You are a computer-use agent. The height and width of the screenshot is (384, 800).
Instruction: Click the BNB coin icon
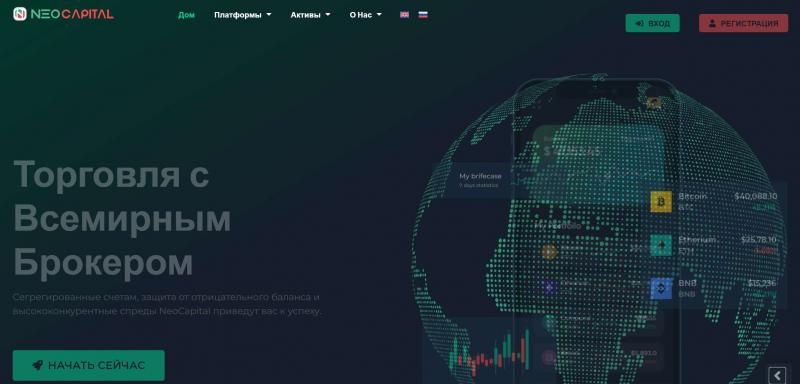(x=661, y=289)
